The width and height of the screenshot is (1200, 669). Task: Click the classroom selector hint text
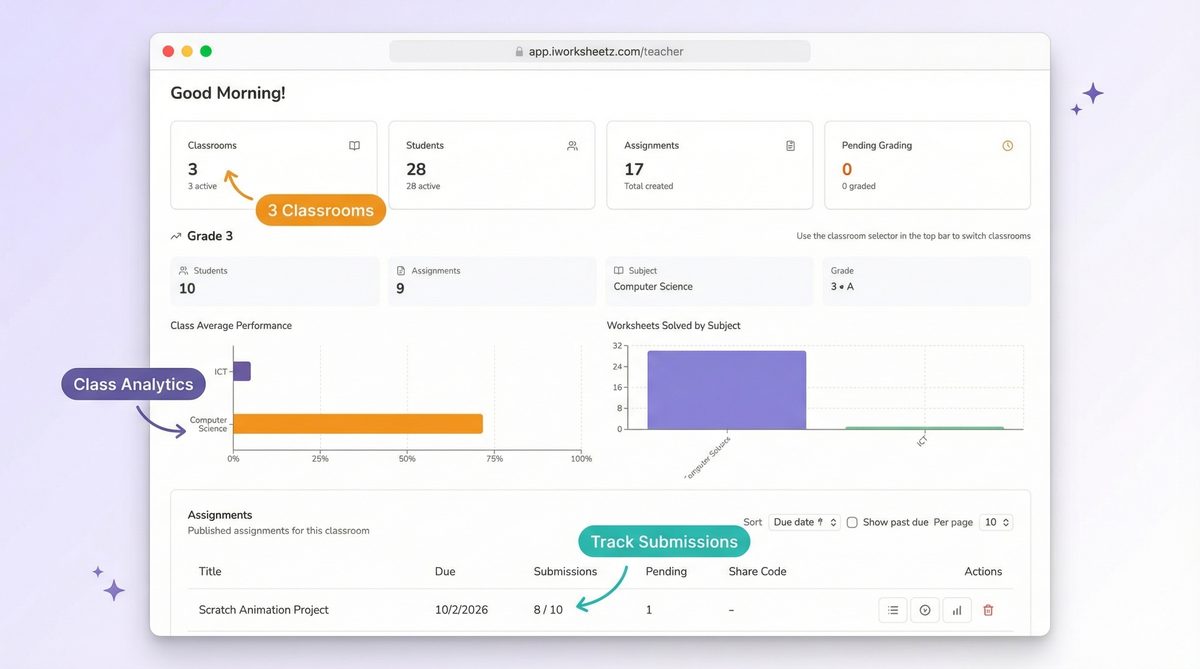tap(913, 237)
